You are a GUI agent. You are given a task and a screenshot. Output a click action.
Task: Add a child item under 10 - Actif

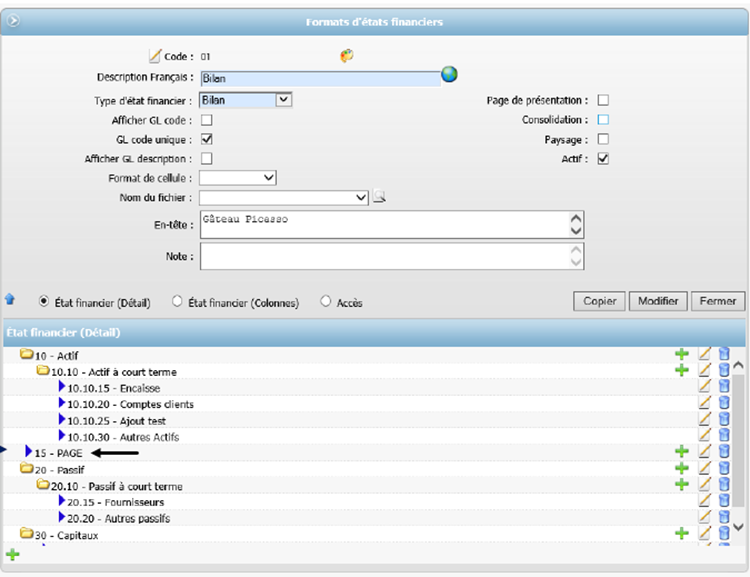click(682, 354)
